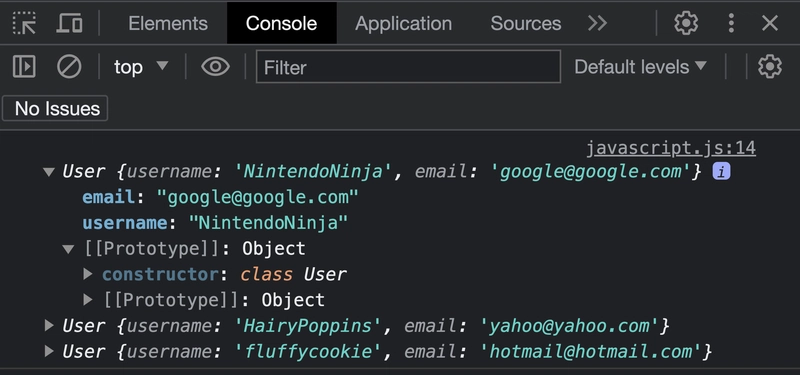Click the email property key label

tap(109, 197)
